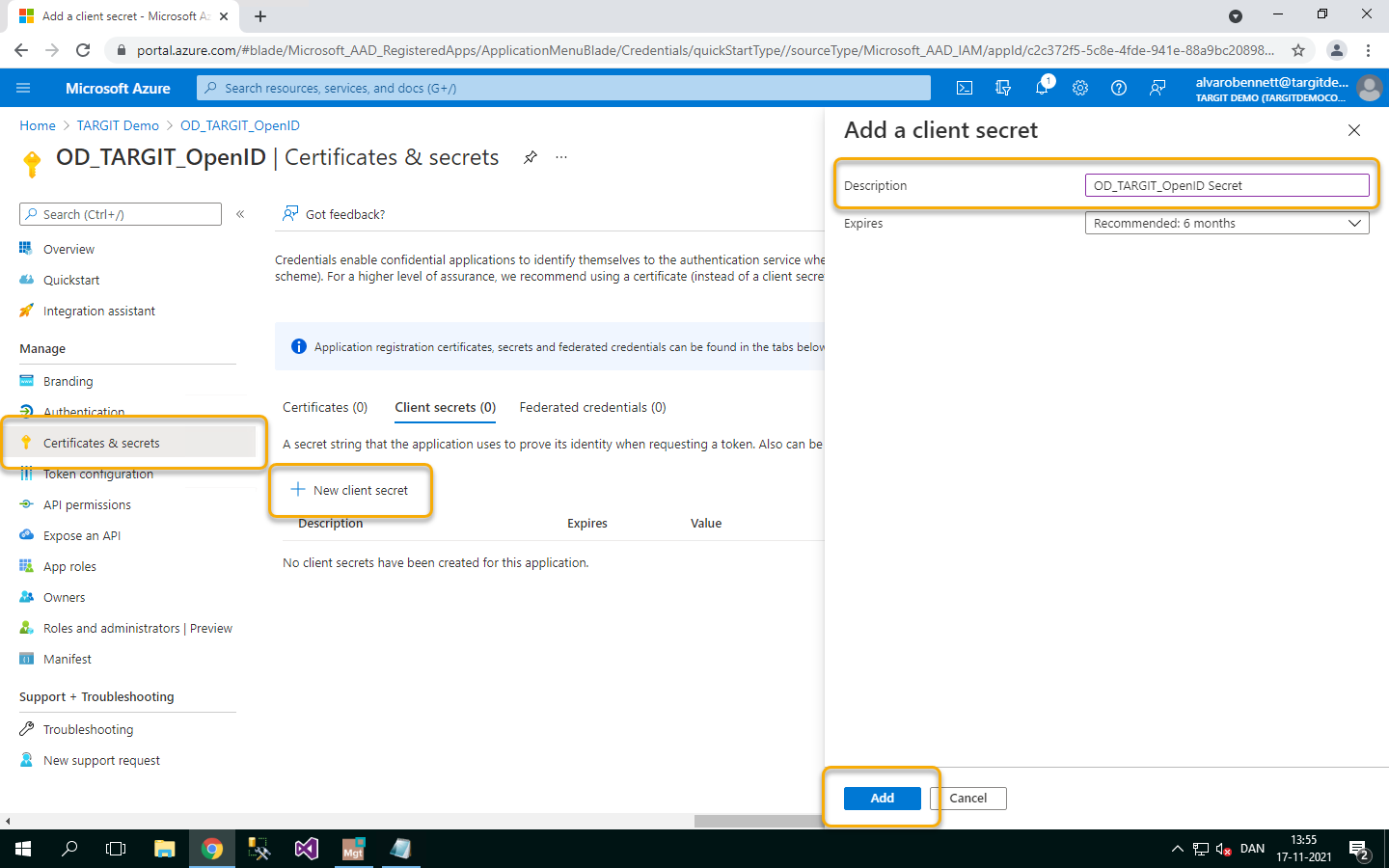This screenshot has height=868, width=1389.
Task: Click the Value column header
Action: (x=706, y=523)
